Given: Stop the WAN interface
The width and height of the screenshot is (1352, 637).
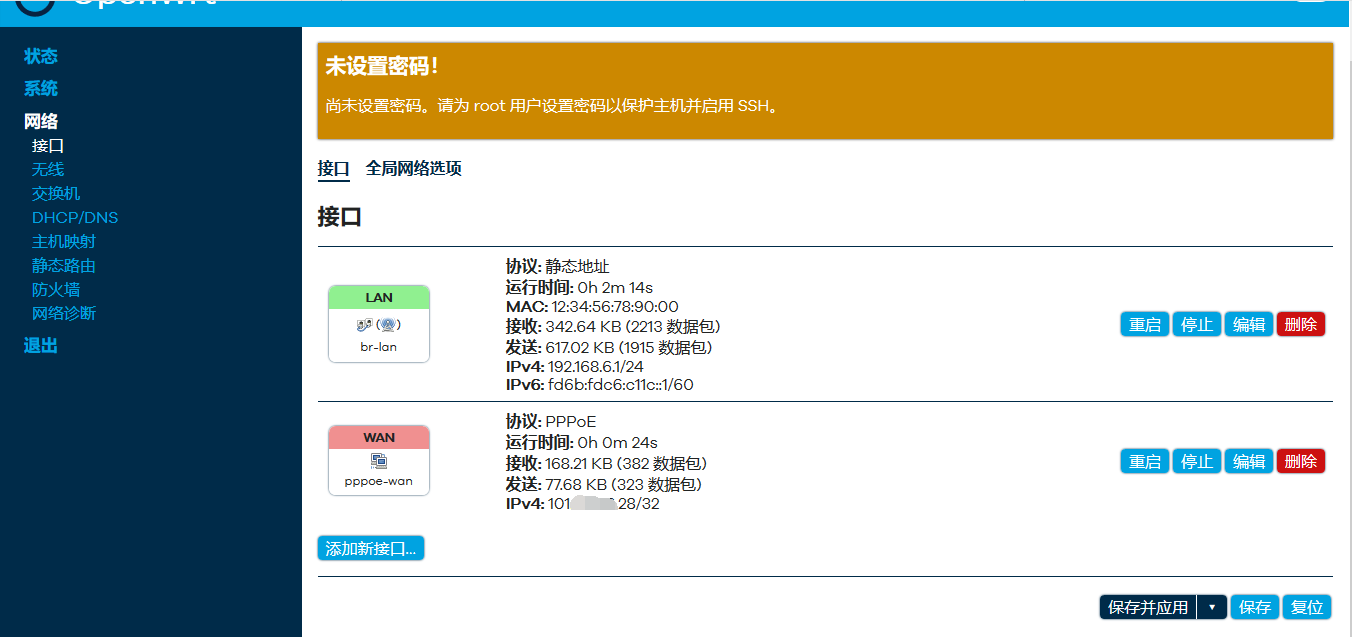Looking at the screenshot, I should click(x=1196, y=461).
